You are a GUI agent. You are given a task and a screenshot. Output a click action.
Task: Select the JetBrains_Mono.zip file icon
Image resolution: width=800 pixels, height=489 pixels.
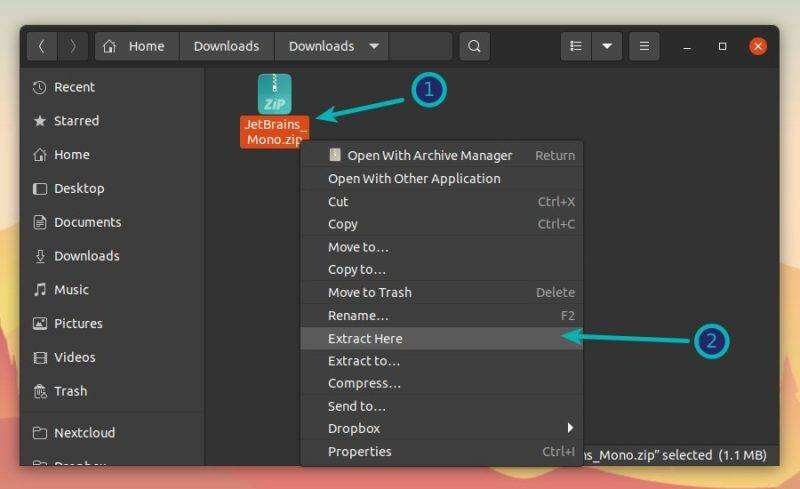click(x=274, y=94)
